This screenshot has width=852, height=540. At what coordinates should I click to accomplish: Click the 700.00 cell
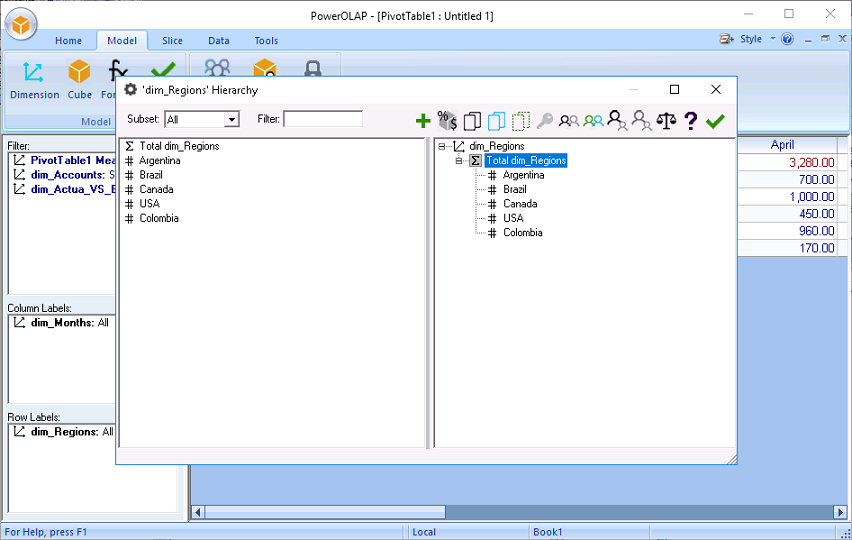(x=787, y=179)
